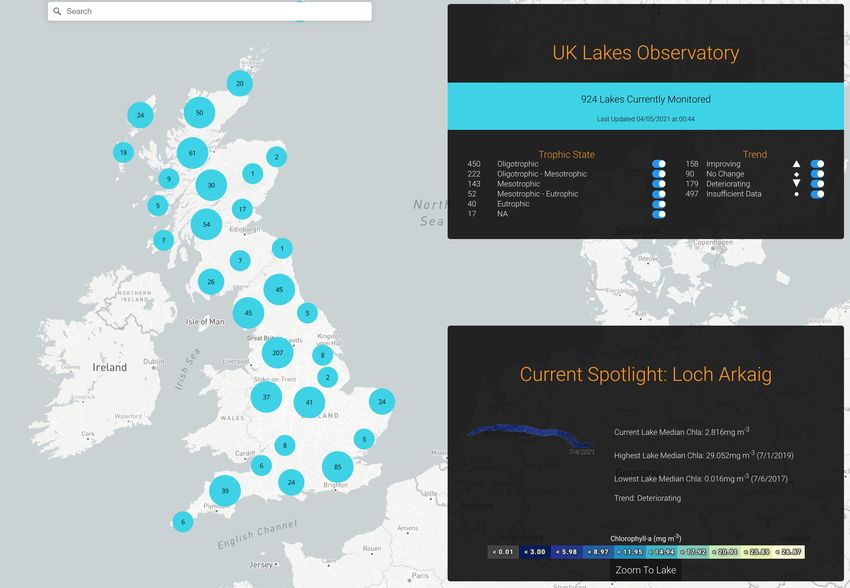Toggle the NA trophic state switch

click(x=659, y=214)
